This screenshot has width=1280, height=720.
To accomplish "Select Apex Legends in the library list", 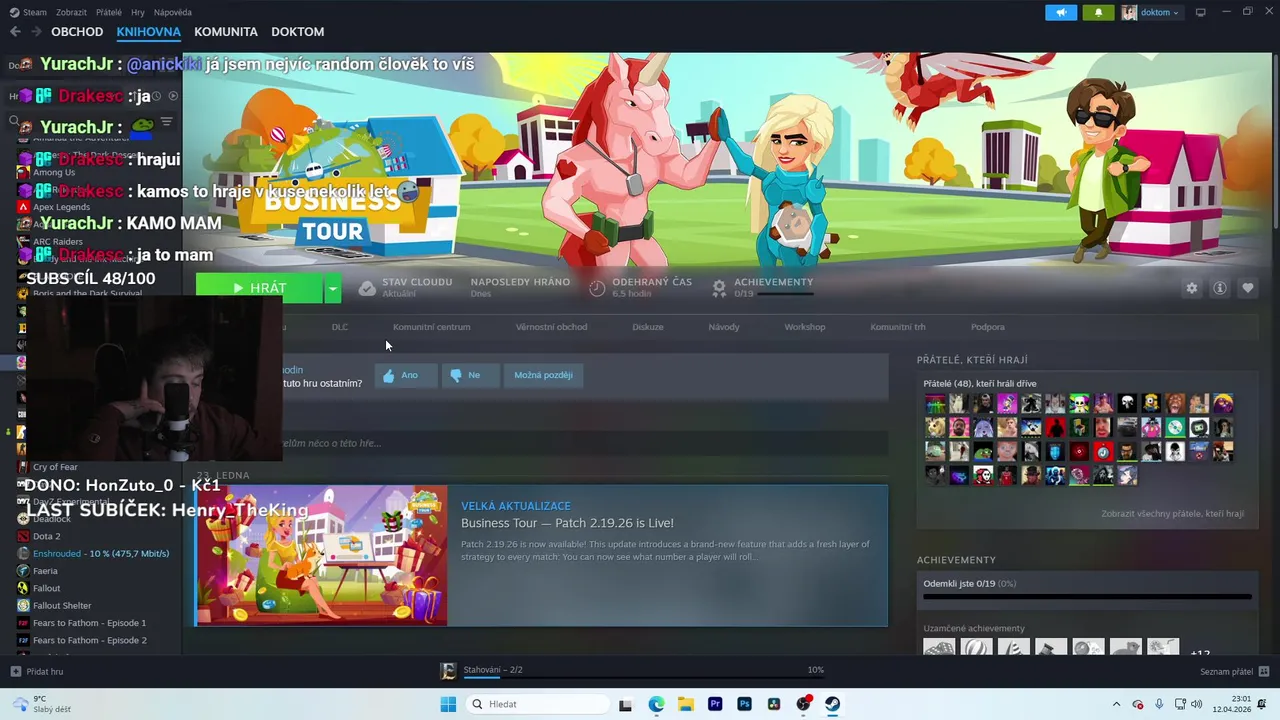I will click(x=61, y=207).
